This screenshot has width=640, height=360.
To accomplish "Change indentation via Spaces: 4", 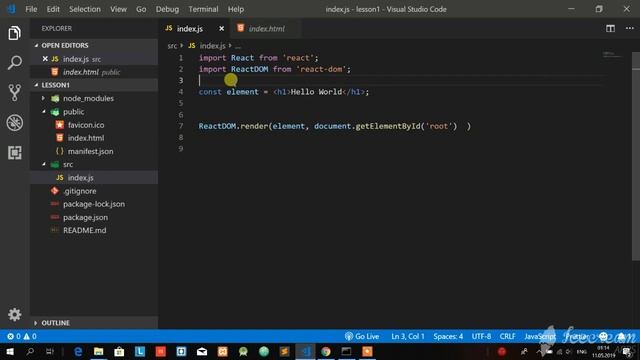I will [448, 336].
